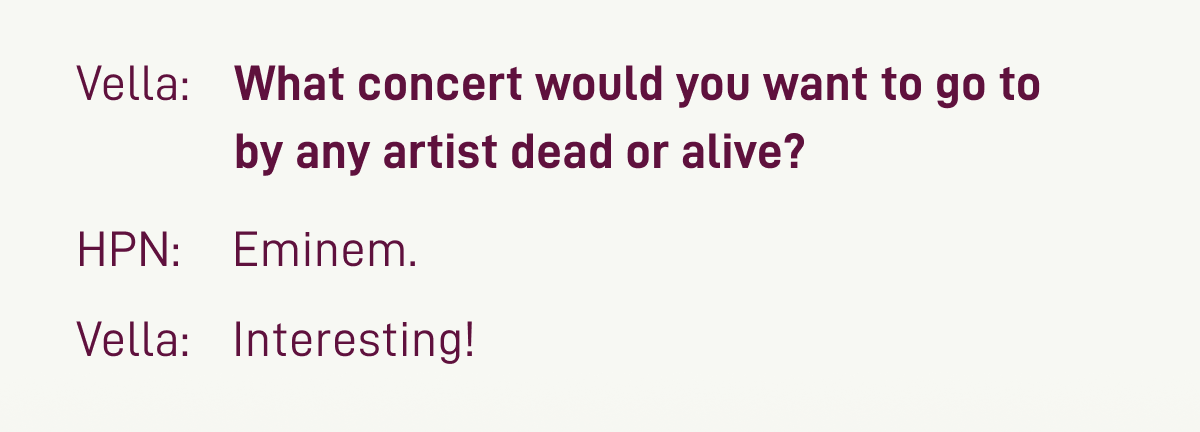Click the answer "Eminem."

325,251
